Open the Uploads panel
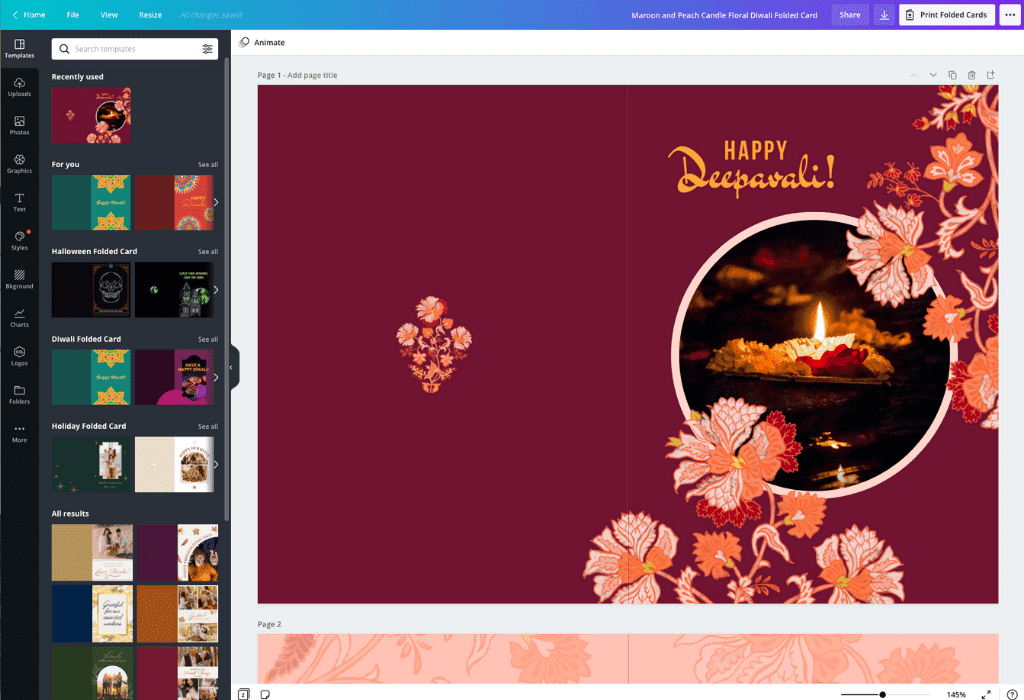Screen dimensions: 1024x700 [x=20, y=87]
